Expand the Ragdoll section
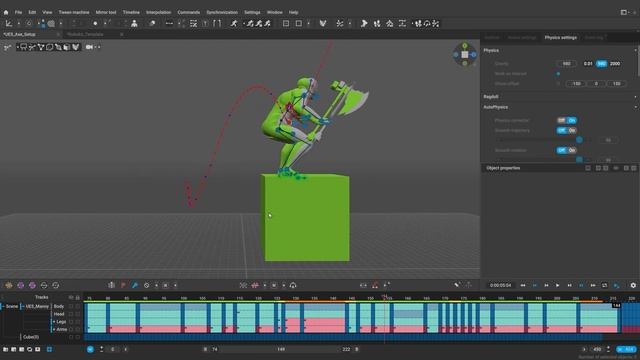Image resolution: width=640 pixels, height=360 pixels. tap(635, 97)
